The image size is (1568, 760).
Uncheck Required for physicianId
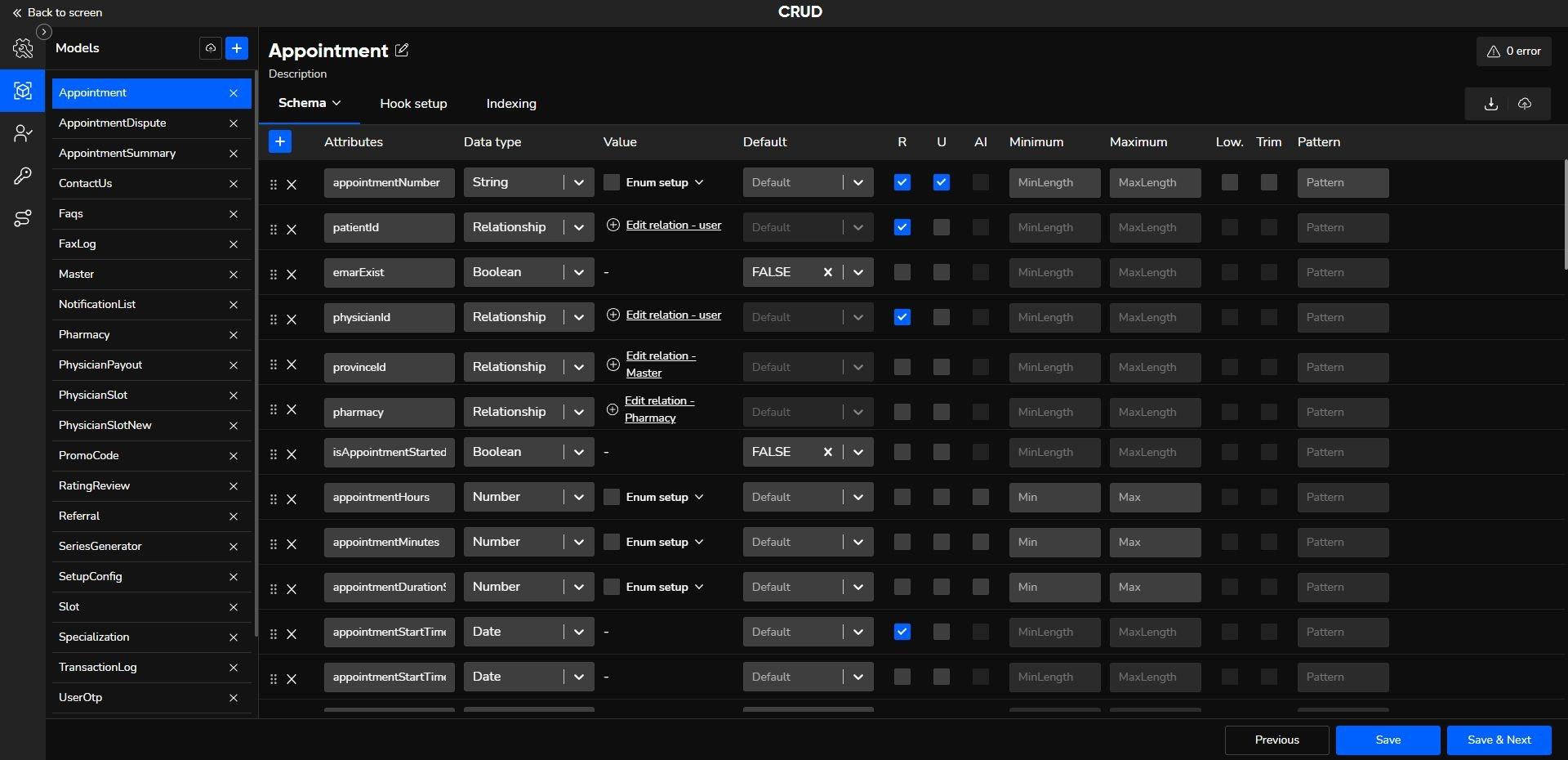pyautogui.click(x=902, y=317)
